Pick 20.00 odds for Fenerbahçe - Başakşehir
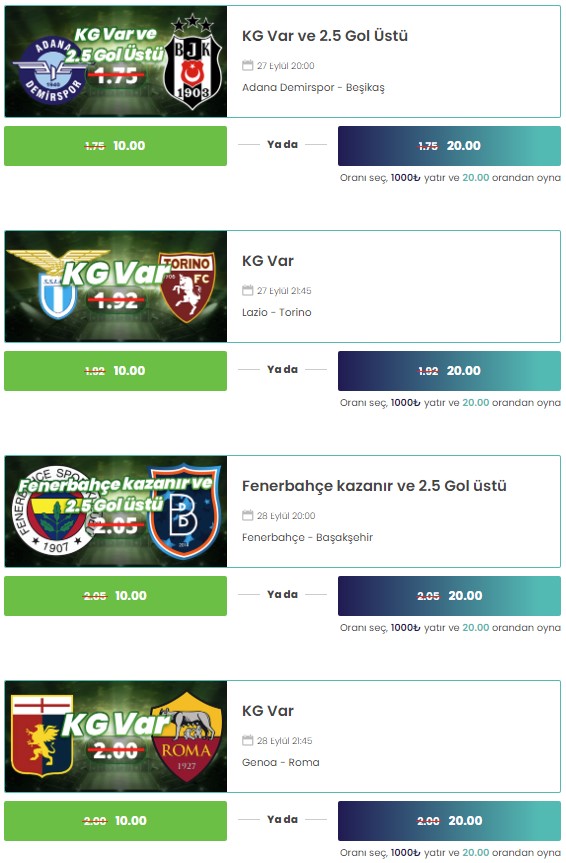Image resolution: width=566 pixels, height=863 pixels. [449, 596]
